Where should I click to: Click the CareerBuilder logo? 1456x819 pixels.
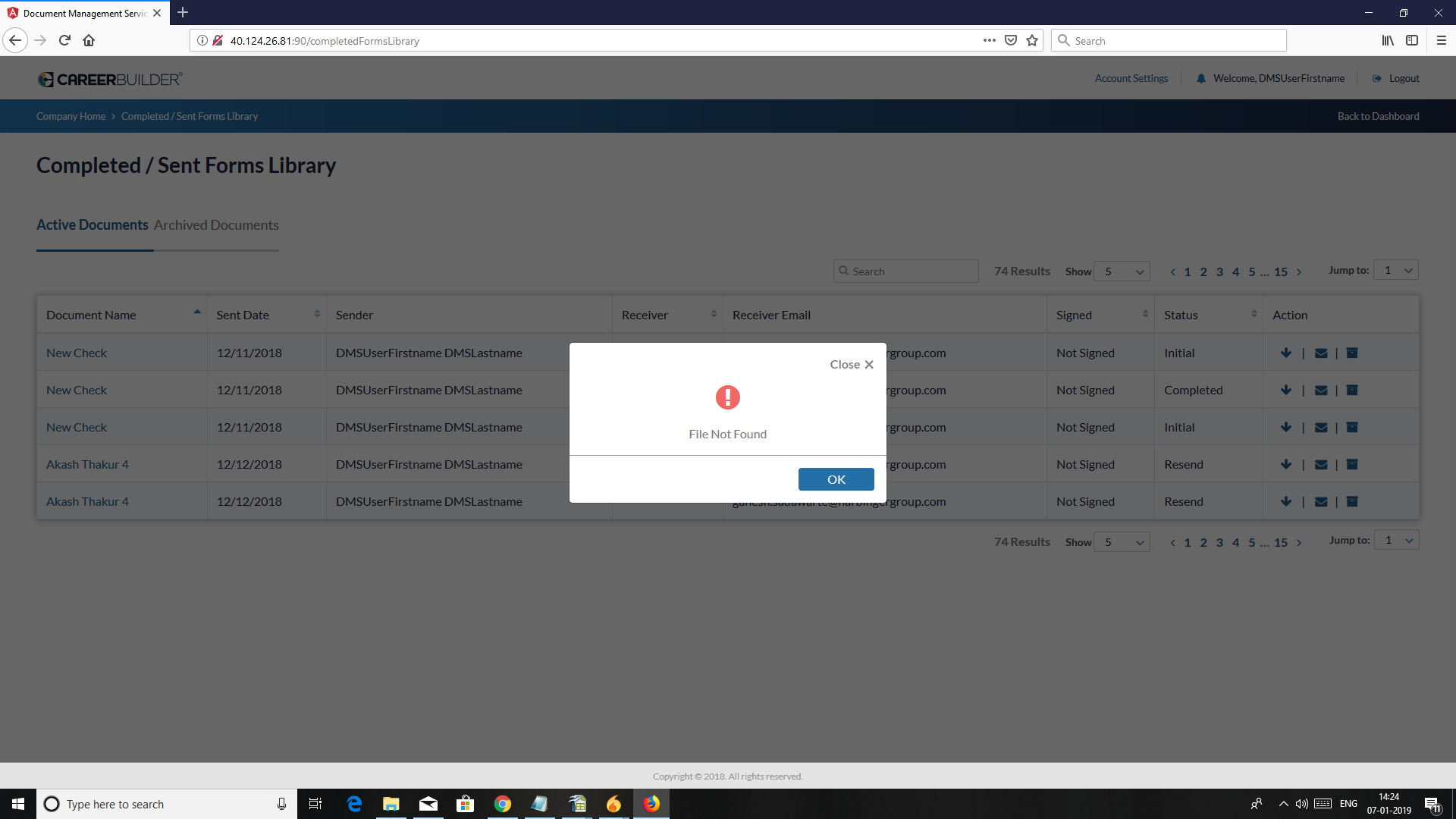point(110,79)
